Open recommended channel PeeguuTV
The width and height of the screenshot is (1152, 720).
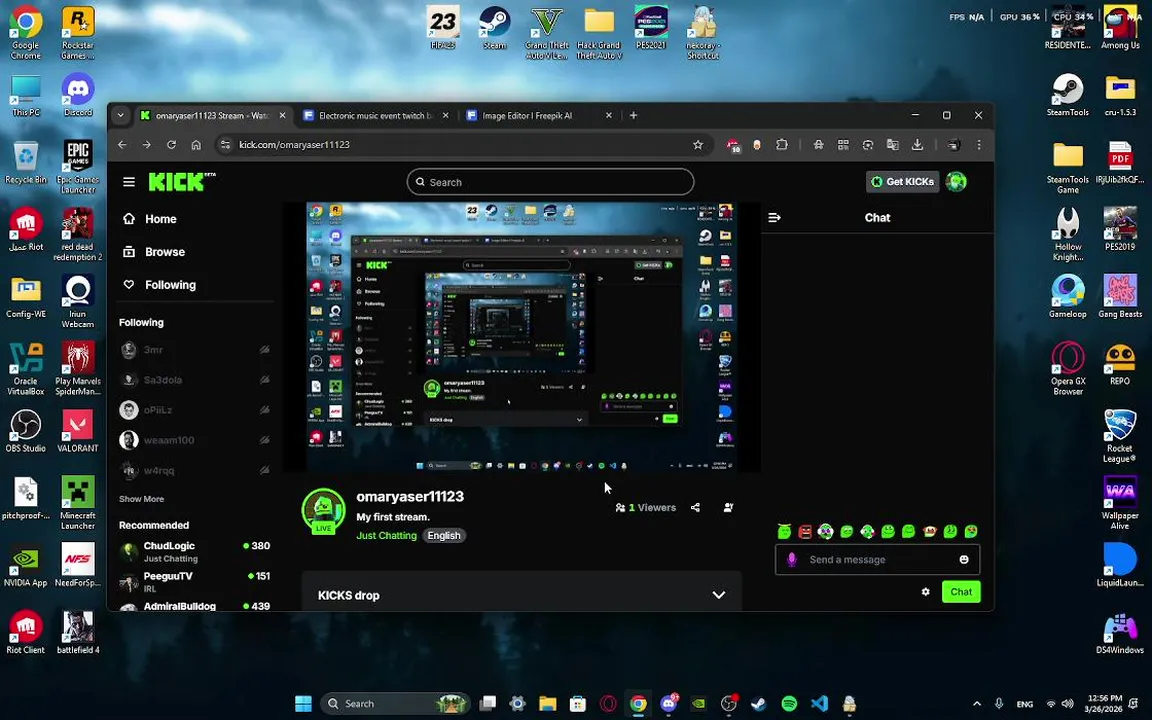[194, 582]
